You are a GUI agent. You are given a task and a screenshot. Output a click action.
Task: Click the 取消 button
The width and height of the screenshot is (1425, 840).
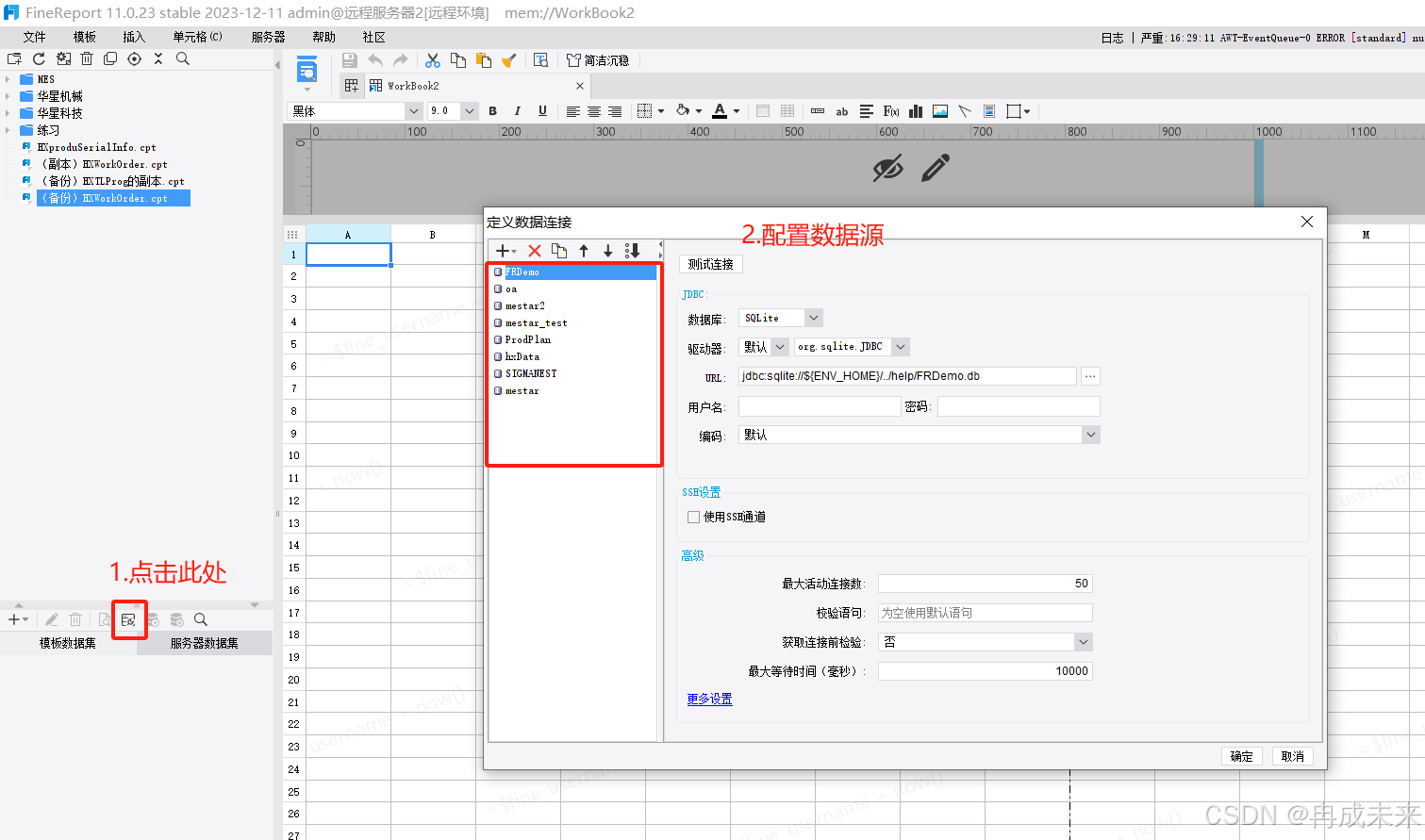click(1293, 756)
